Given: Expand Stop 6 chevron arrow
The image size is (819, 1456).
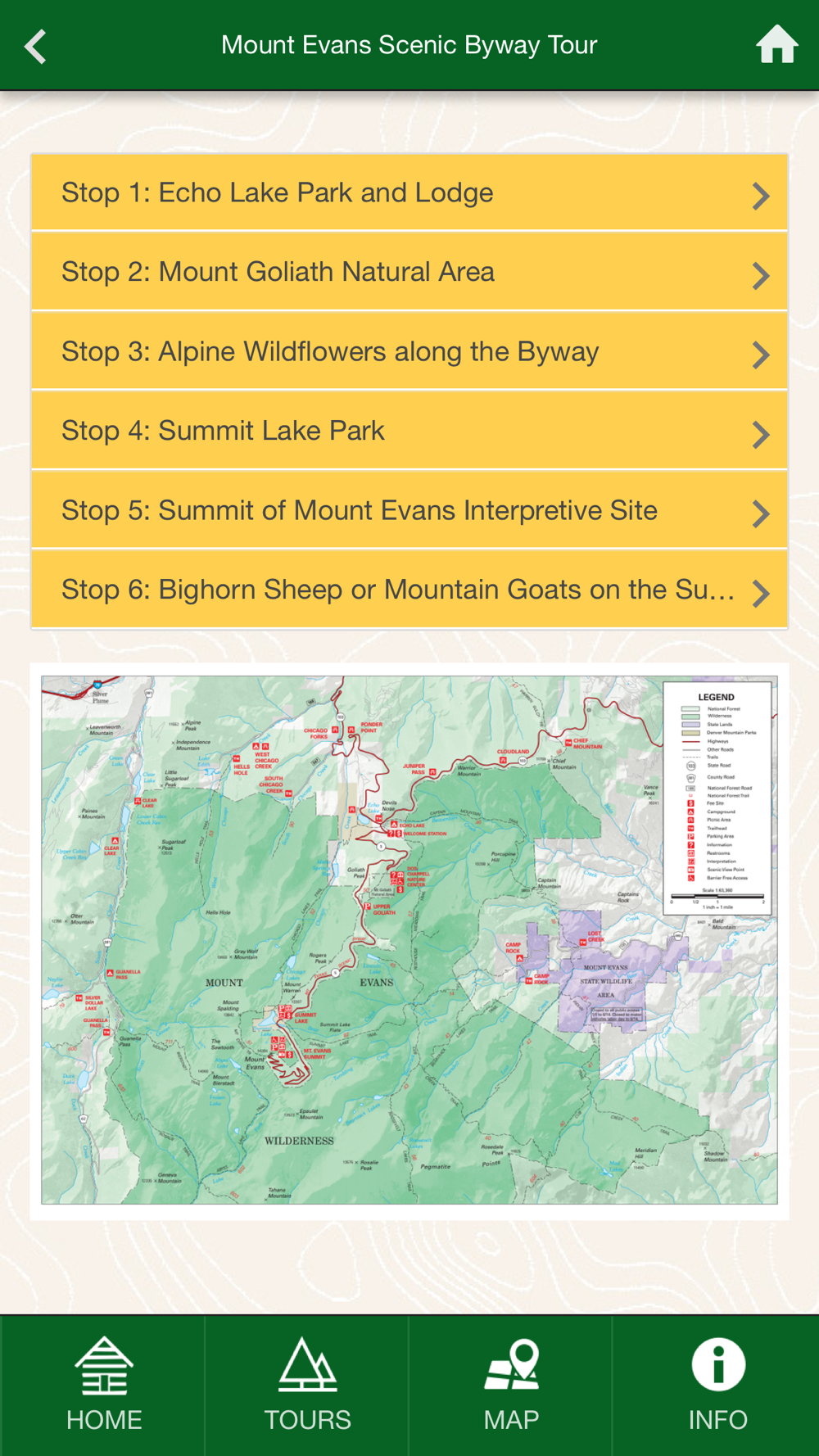Looking at the screenshot, I should (761, 593).
